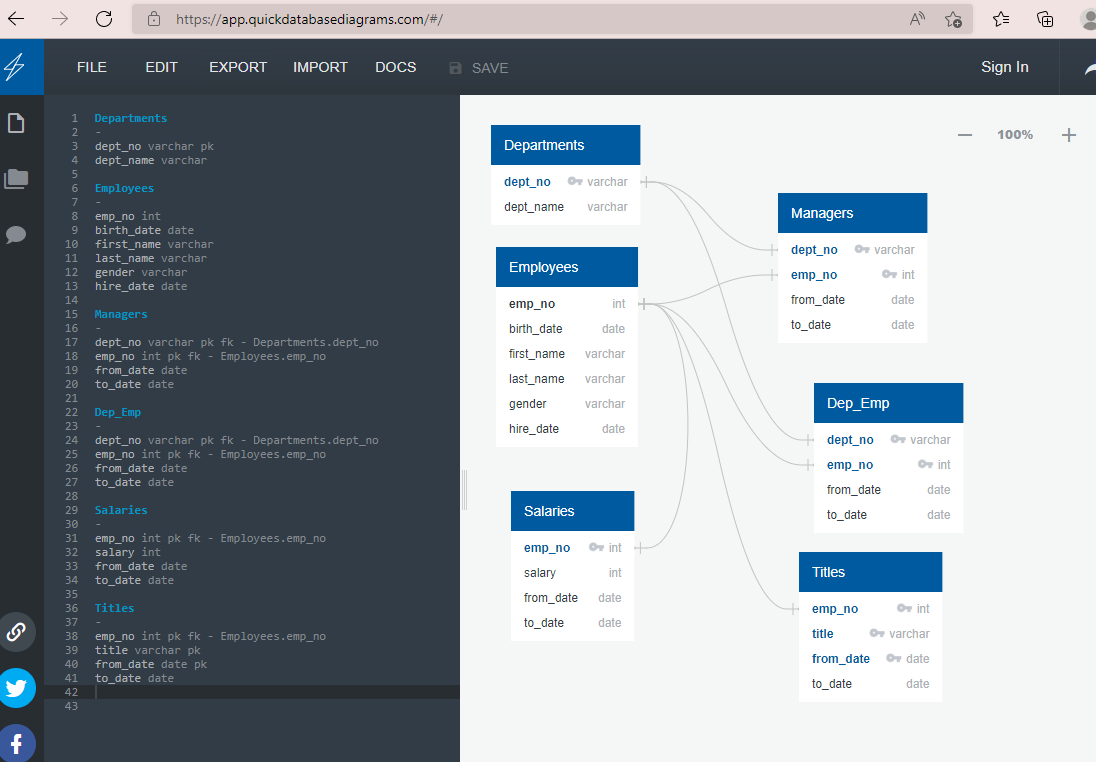Image resolution: width=1096 pixels, height=762 pixels.
Task: Click the share link icon in sidebar
Action: [14, 632]
